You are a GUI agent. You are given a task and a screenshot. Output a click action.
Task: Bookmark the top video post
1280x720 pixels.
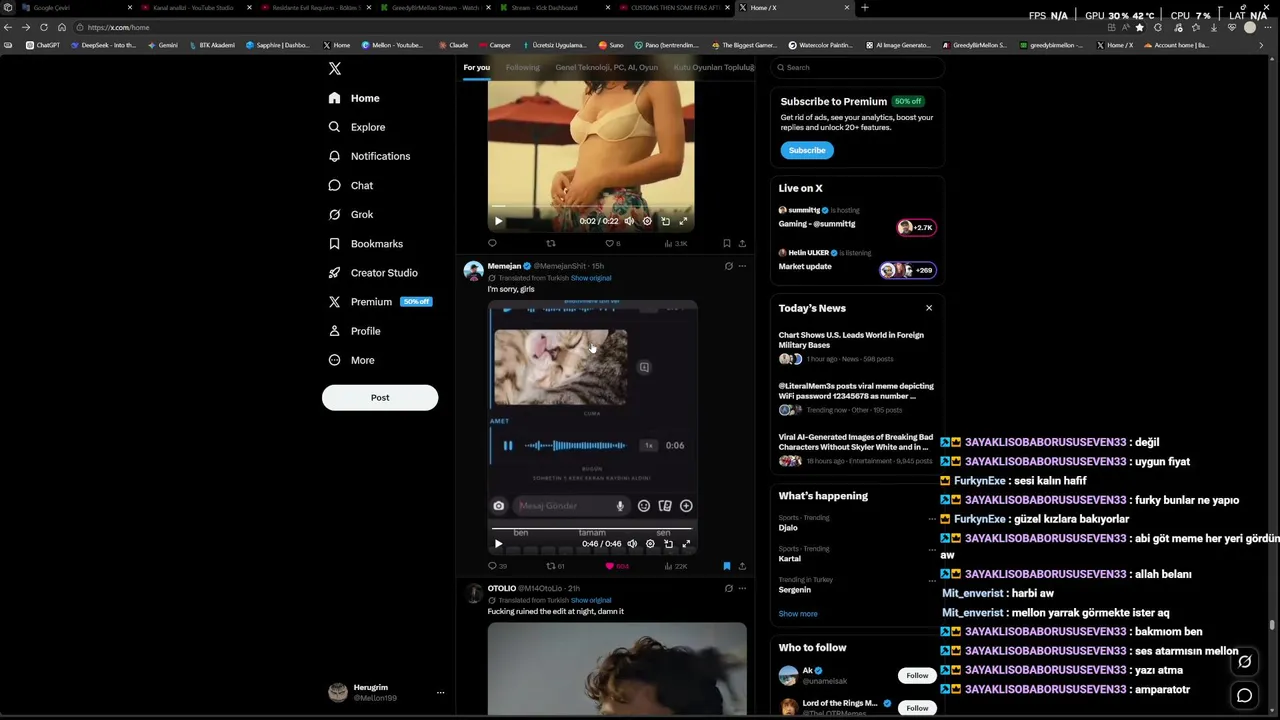point(727,243)
